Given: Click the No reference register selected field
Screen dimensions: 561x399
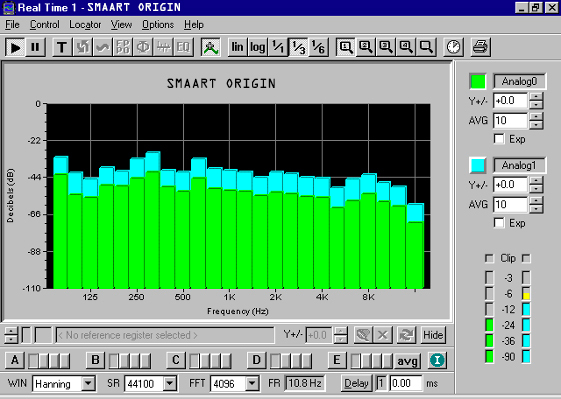Looking at the screenshot, I should click(165, 335).
